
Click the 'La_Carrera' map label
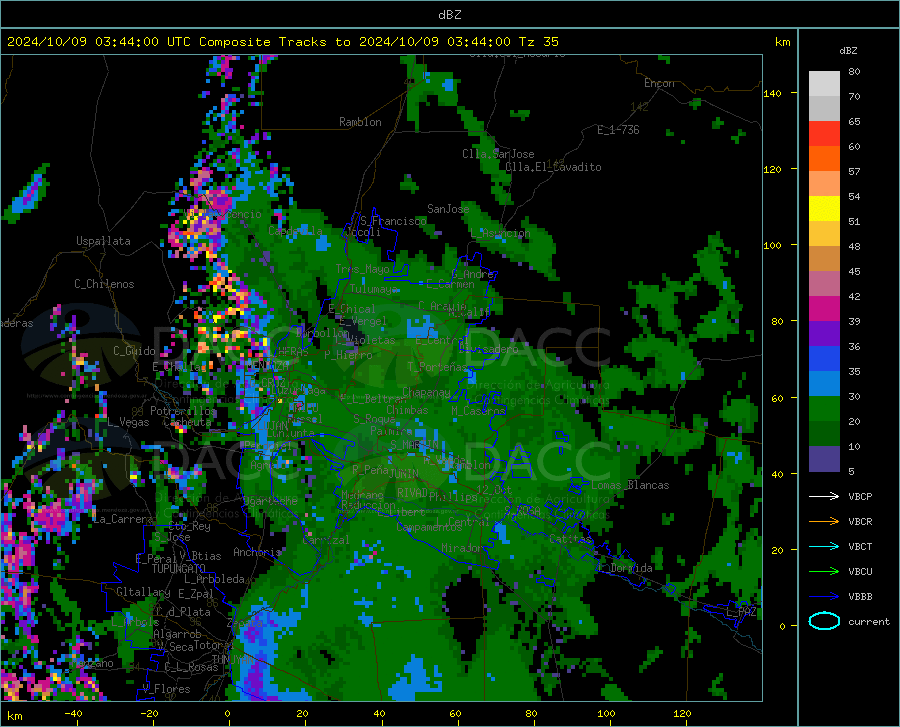pyautogui.click(x=122, y=519)
